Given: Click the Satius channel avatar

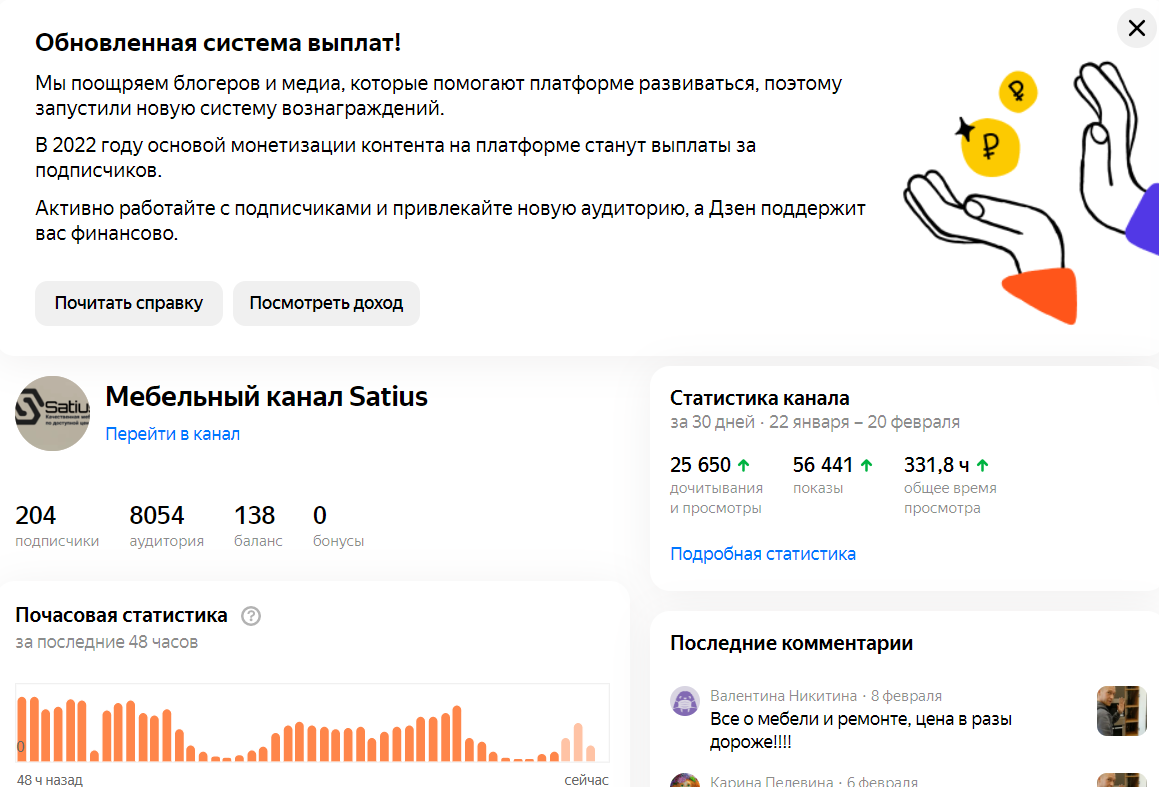Looking at the screenshot, I should [52, 414].
